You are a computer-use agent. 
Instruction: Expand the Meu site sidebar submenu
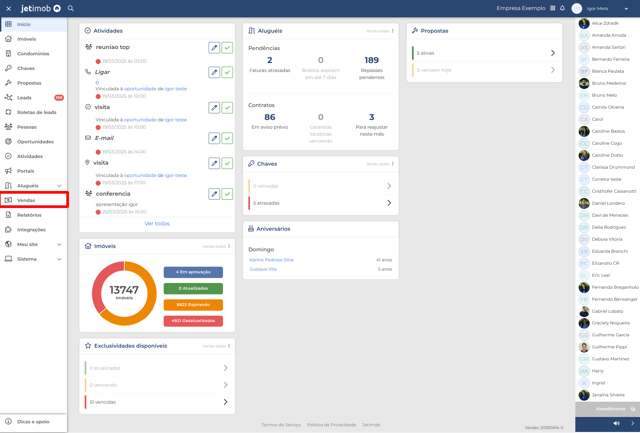point(33,244)
